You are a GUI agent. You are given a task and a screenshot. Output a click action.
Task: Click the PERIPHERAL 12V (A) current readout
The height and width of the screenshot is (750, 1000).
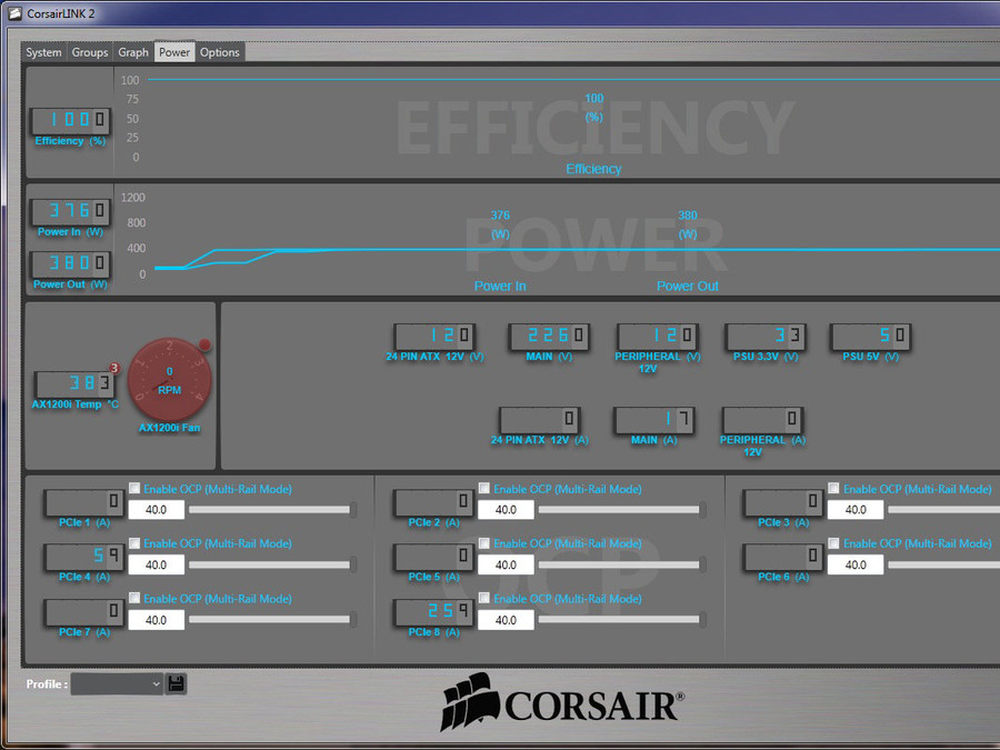point(762,420)
